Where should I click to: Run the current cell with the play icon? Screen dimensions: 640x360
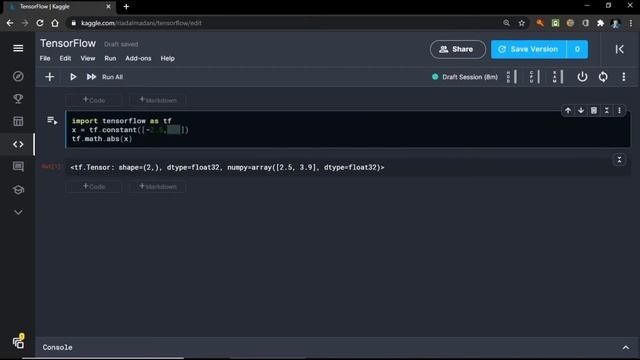coord(73,77)
